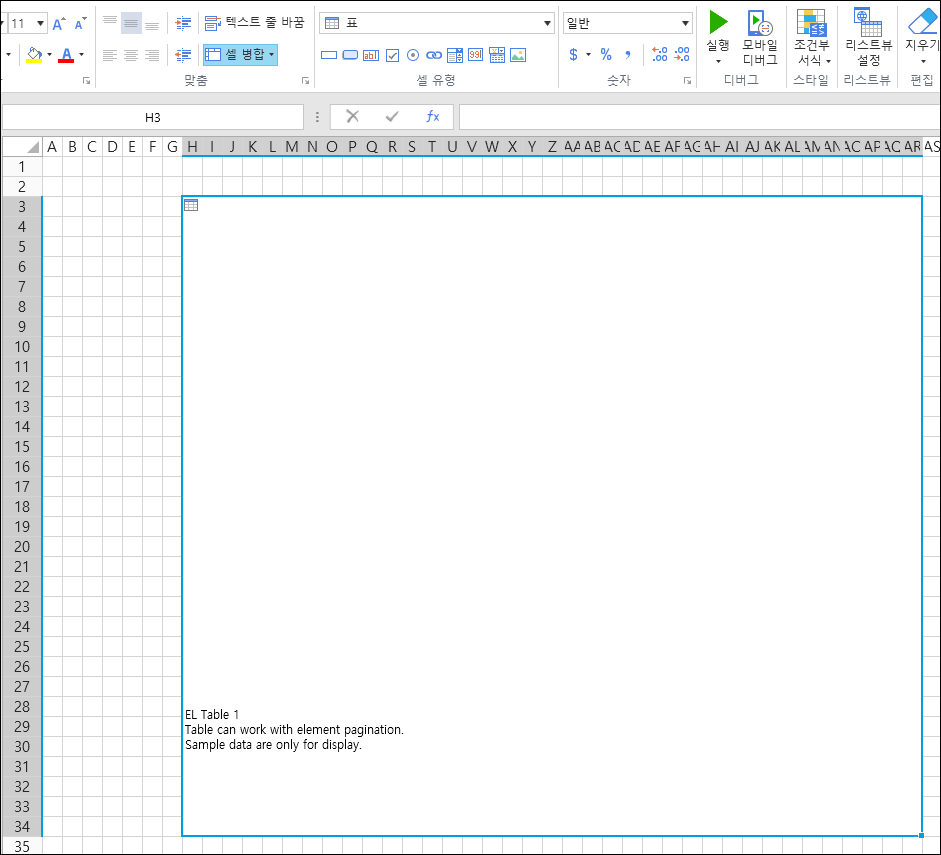Enable 텍스트 줄 바꿈 text wrap
Image resolution: width=941 pixels, height=855 pixels.
(254, 22)
